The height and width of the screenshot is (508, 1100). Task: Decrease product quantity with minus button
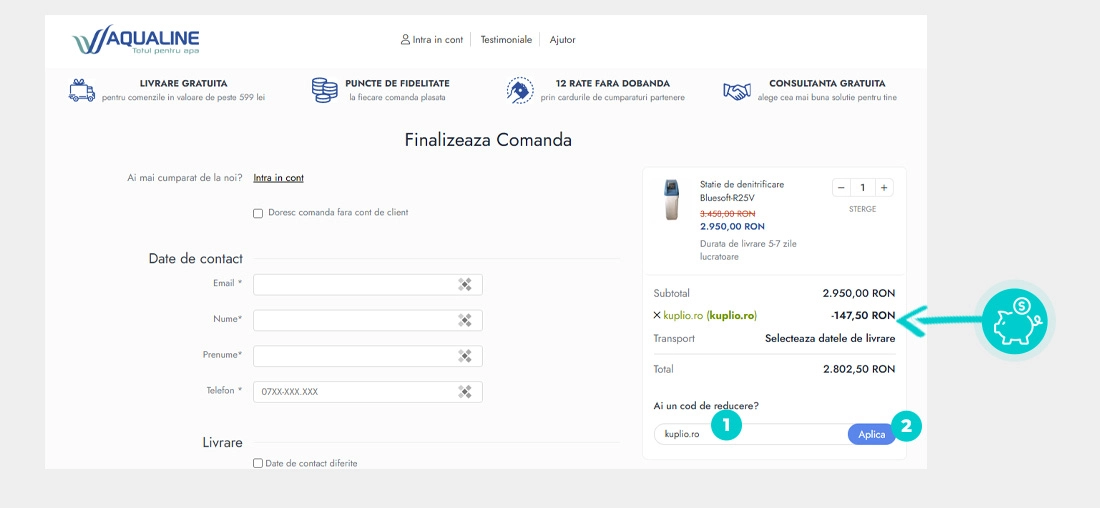(841, 187)
